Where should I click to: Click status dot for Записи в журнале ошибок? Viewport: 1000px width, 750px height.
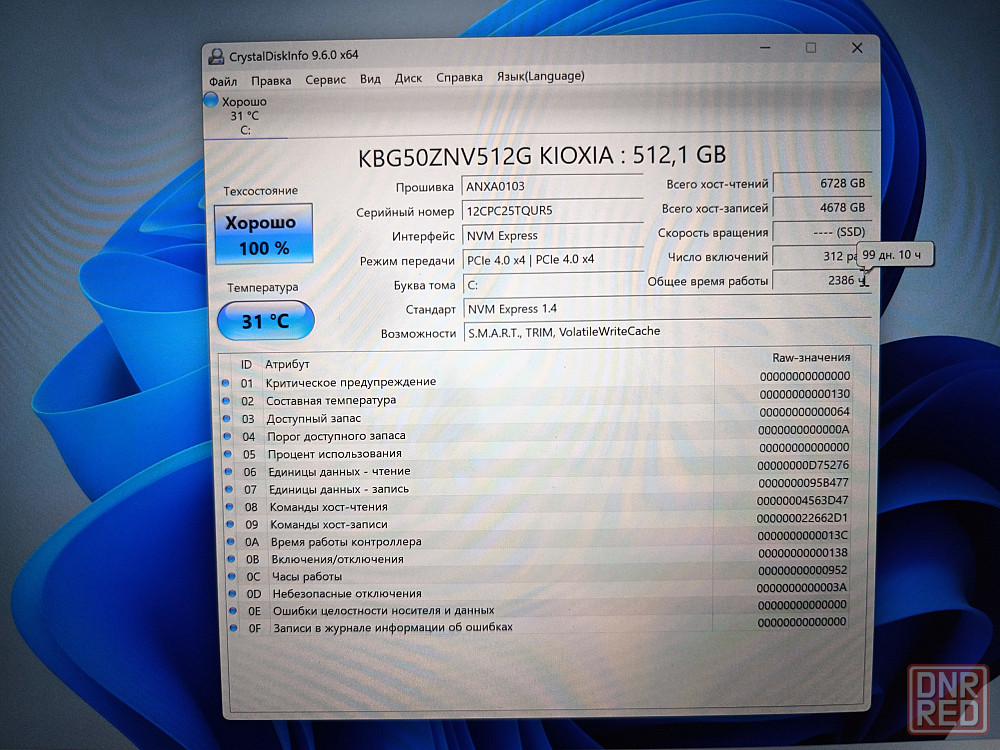tap(234, 628)
